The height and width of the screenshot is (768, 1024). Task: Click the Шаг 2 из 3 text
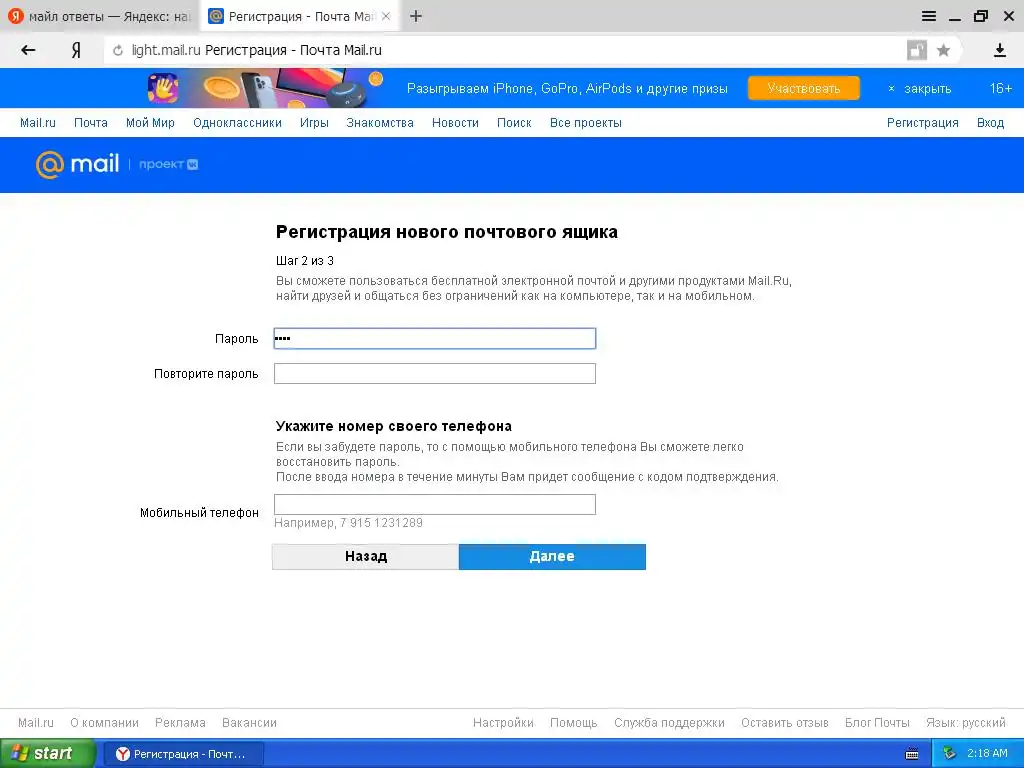pyautogui.click(x=304, y=261)
